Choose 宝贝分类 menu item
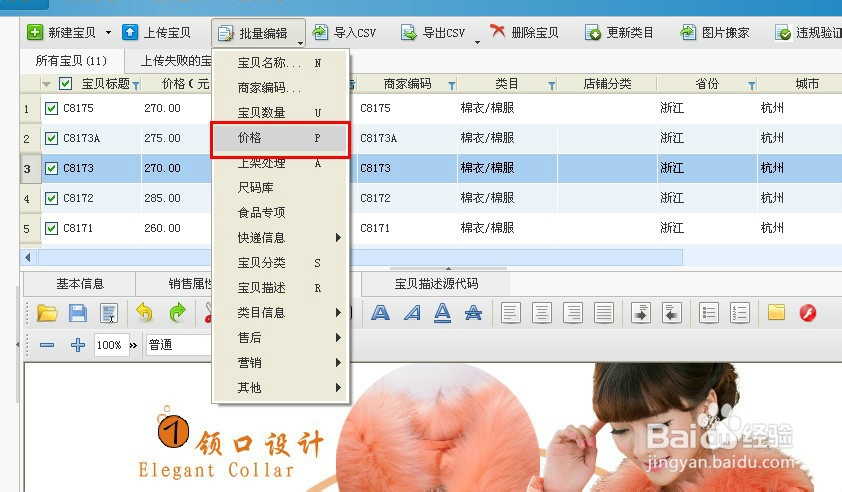This screenshot has width=842, height=492. tap(281, 263)
